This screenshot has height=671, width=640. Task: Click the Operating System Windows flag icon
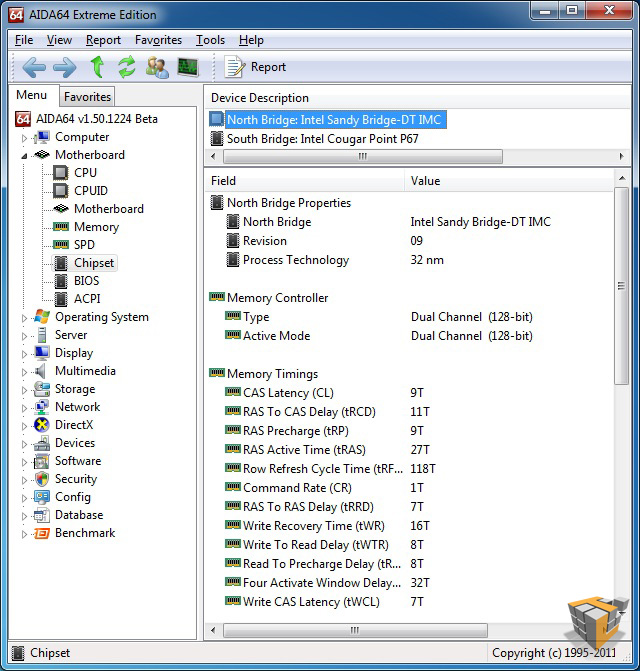click(x=42, y=317)
